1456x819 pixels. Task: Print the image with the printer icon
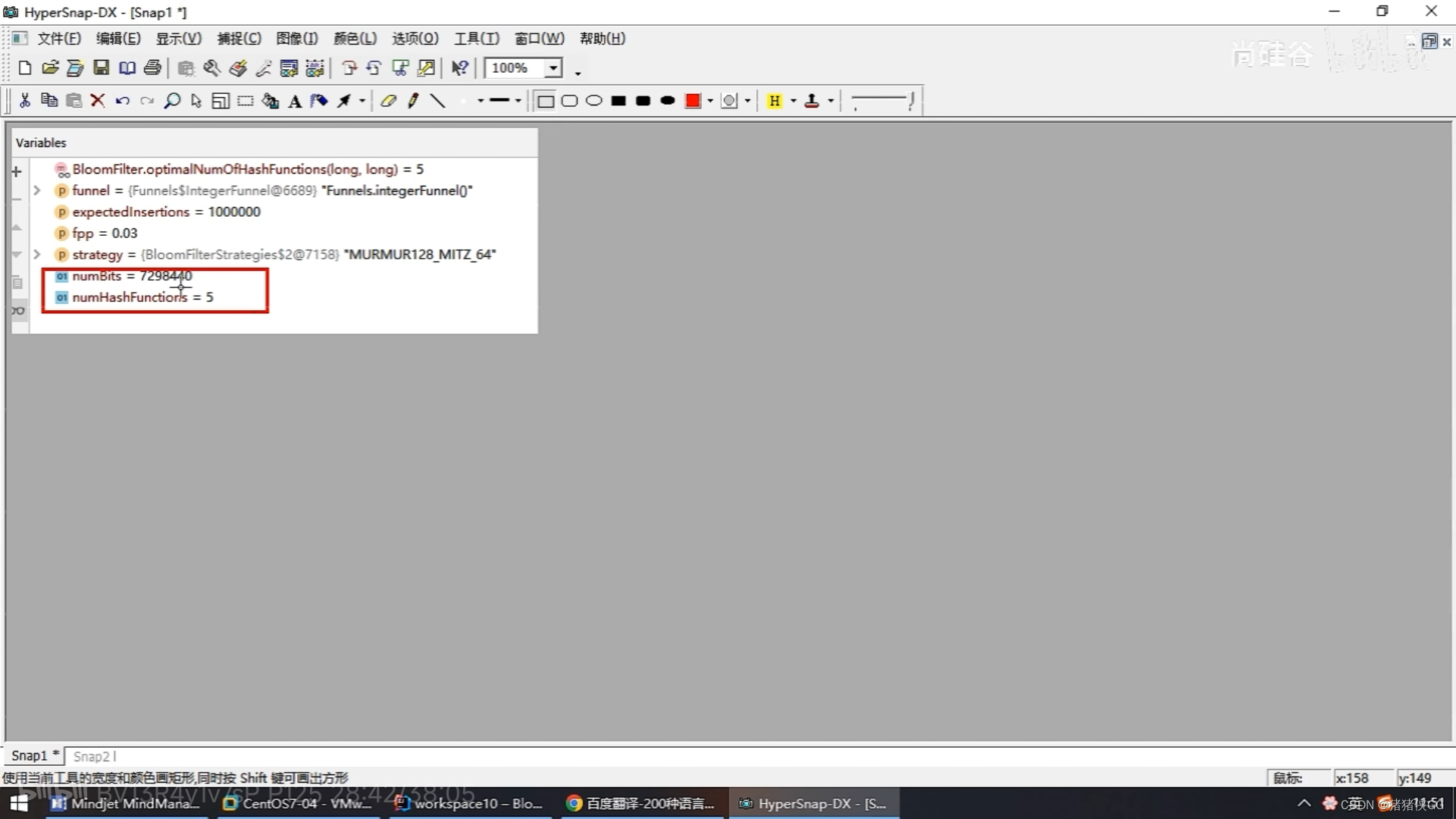[x=152, y=68]
